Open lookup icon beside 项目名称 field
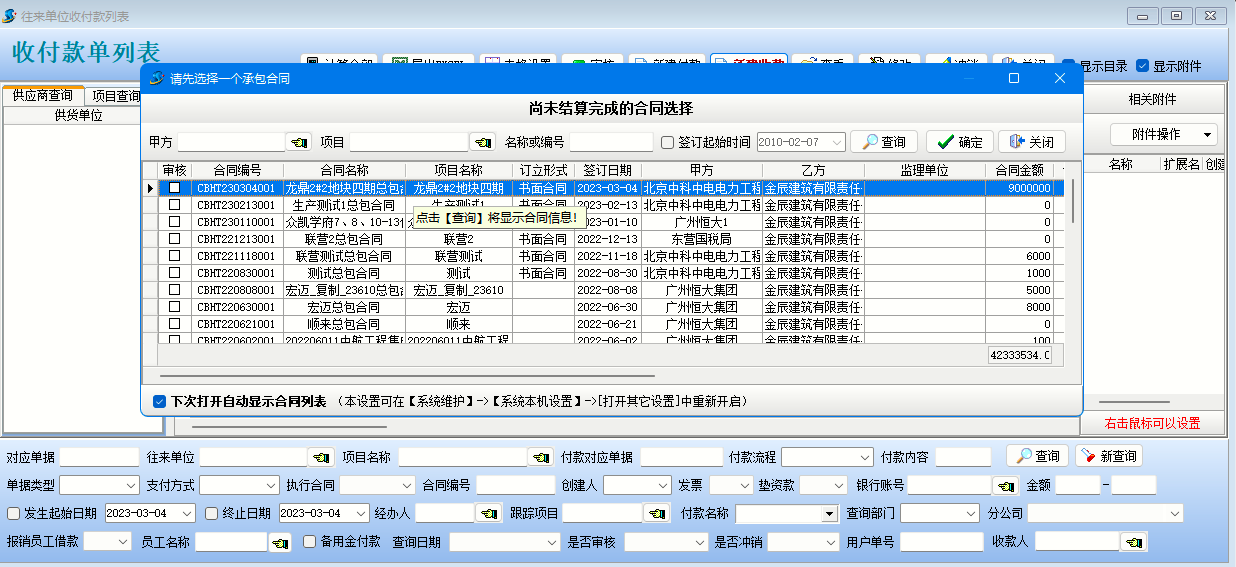Viewport: 1236px width, 567px height. (541, 457)
